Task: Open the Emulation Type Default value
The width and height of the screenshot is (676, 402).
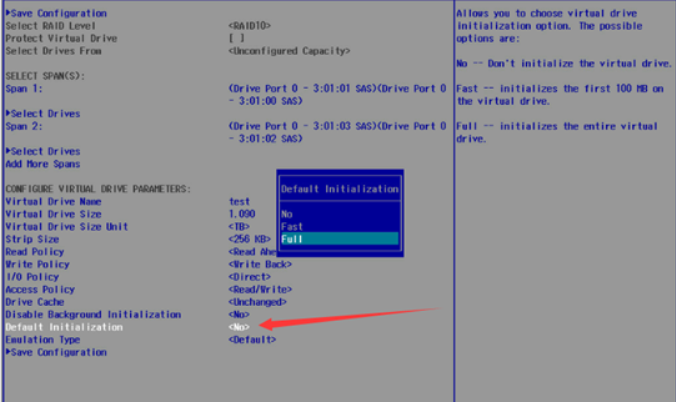Action: pos(252,340)
